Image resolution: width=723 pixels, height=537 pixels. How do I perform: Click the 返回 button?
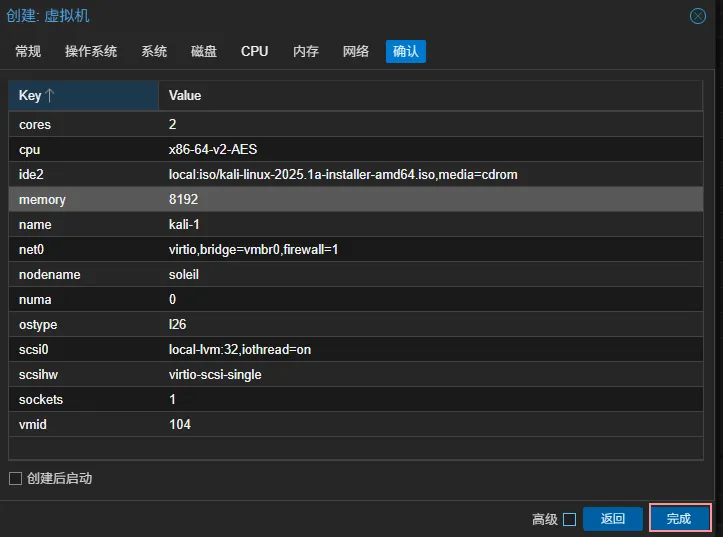[x=613, y=519]
